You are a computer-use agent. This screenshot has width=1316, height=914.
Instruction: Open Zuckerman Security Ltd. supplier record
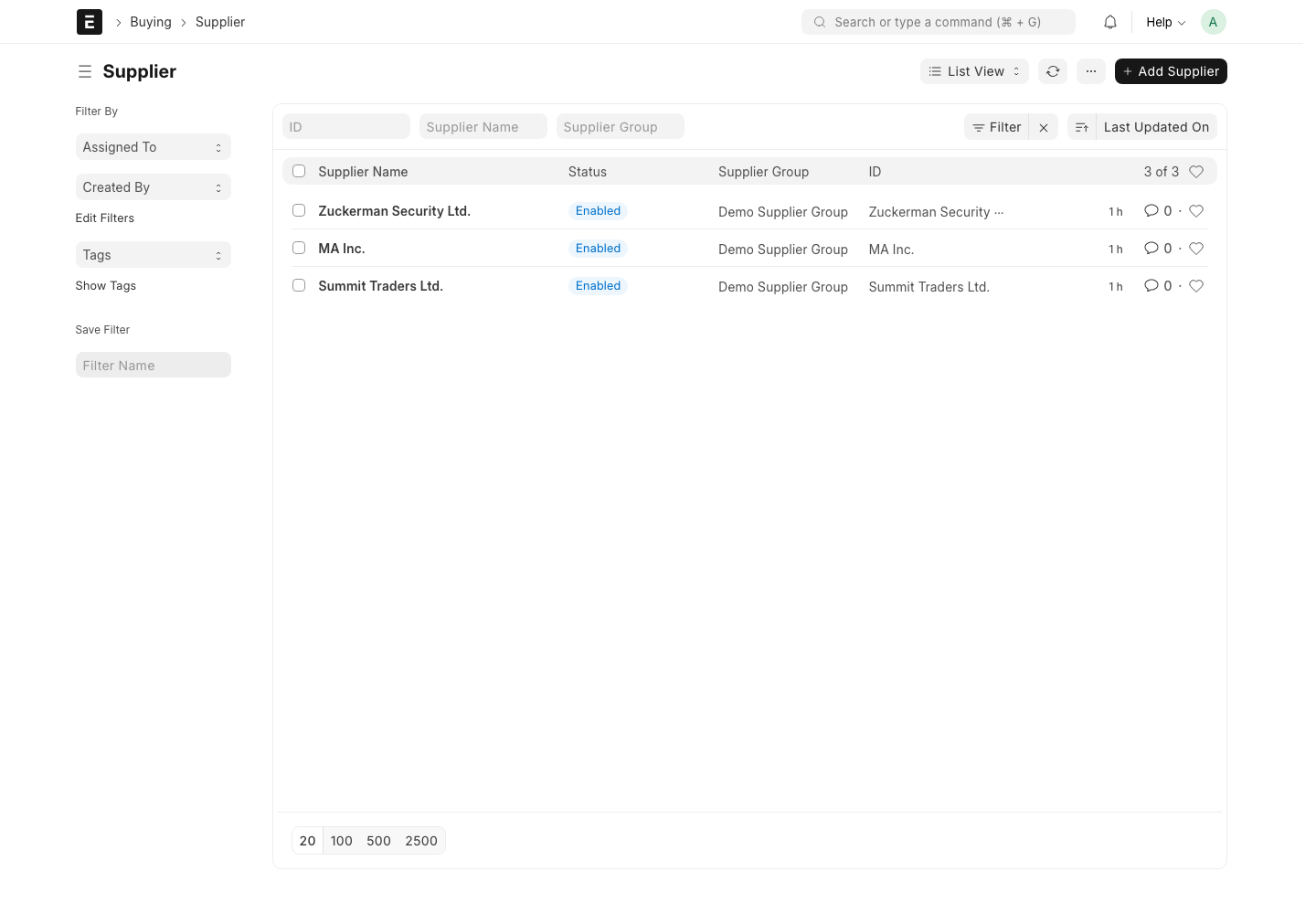(x=394, y=211)
